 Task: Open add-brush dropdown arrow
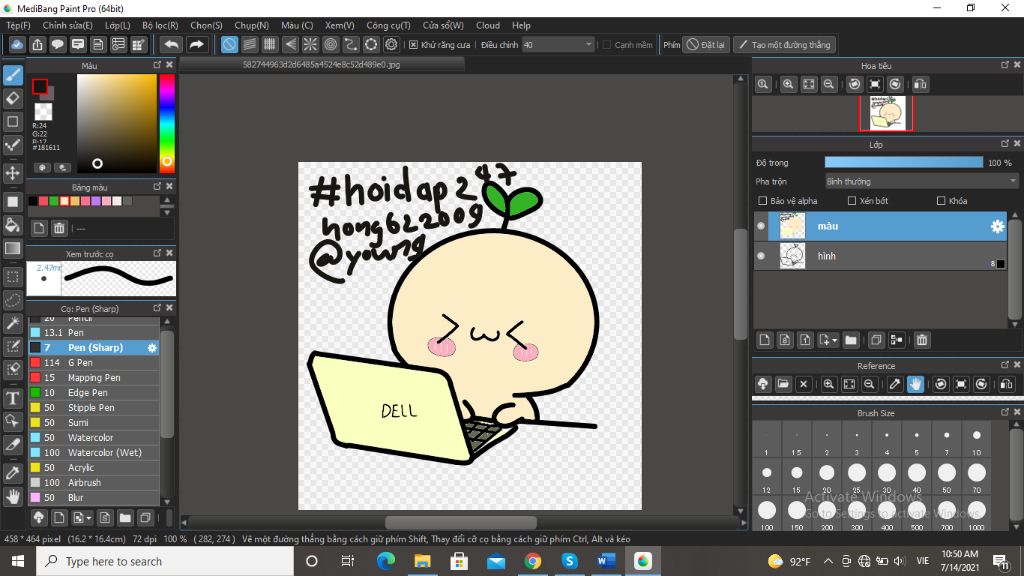(89, 518)
